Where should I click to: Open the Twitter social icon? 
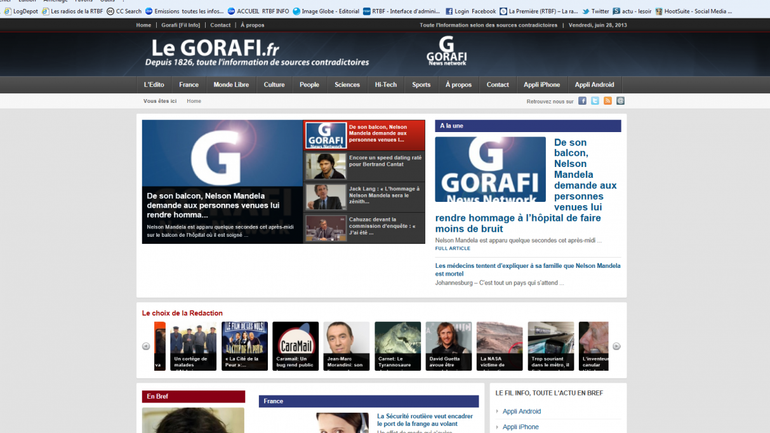tap(595, 101)
